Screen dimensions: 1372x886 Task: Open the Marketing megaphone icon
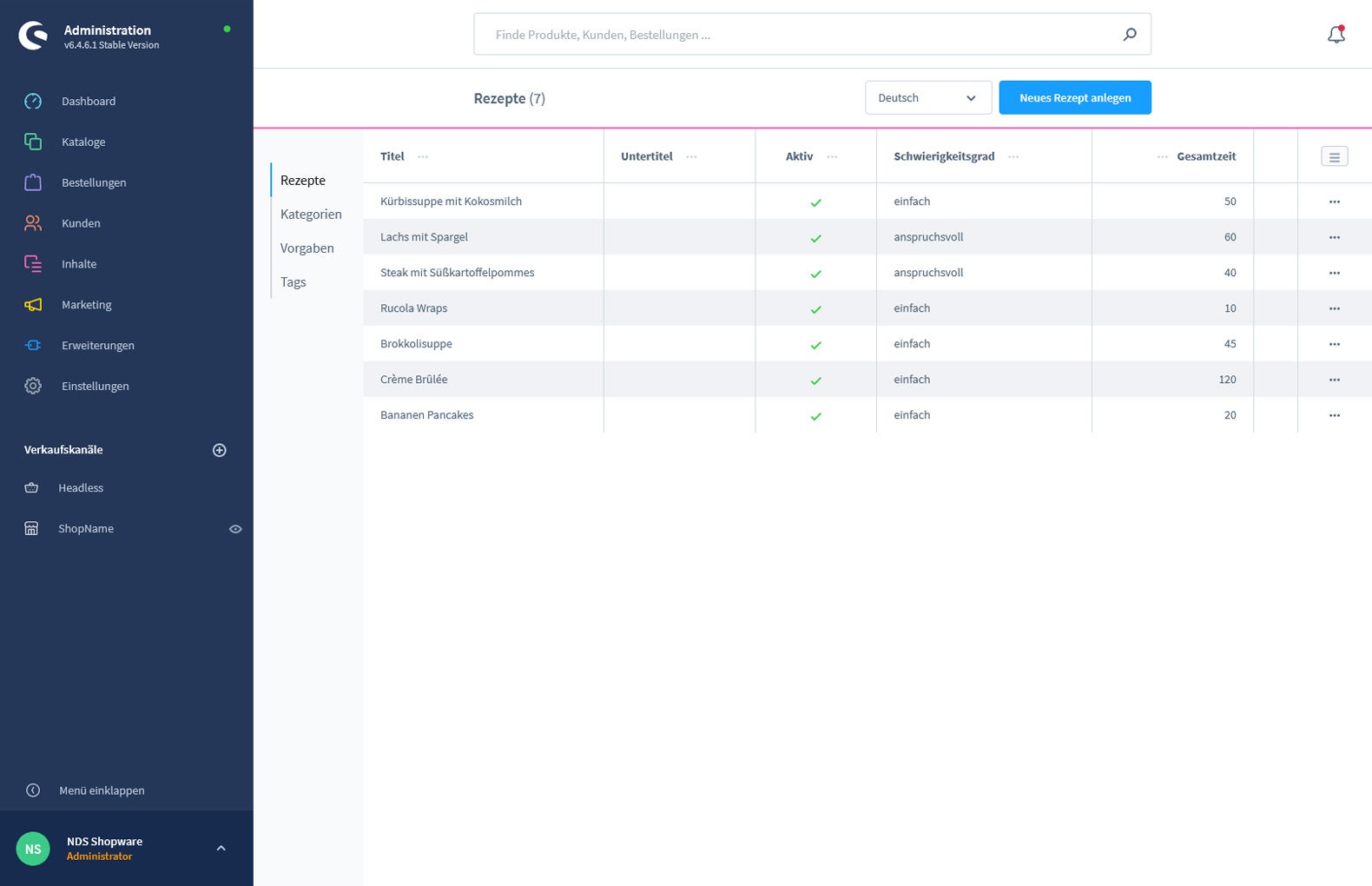33,305
